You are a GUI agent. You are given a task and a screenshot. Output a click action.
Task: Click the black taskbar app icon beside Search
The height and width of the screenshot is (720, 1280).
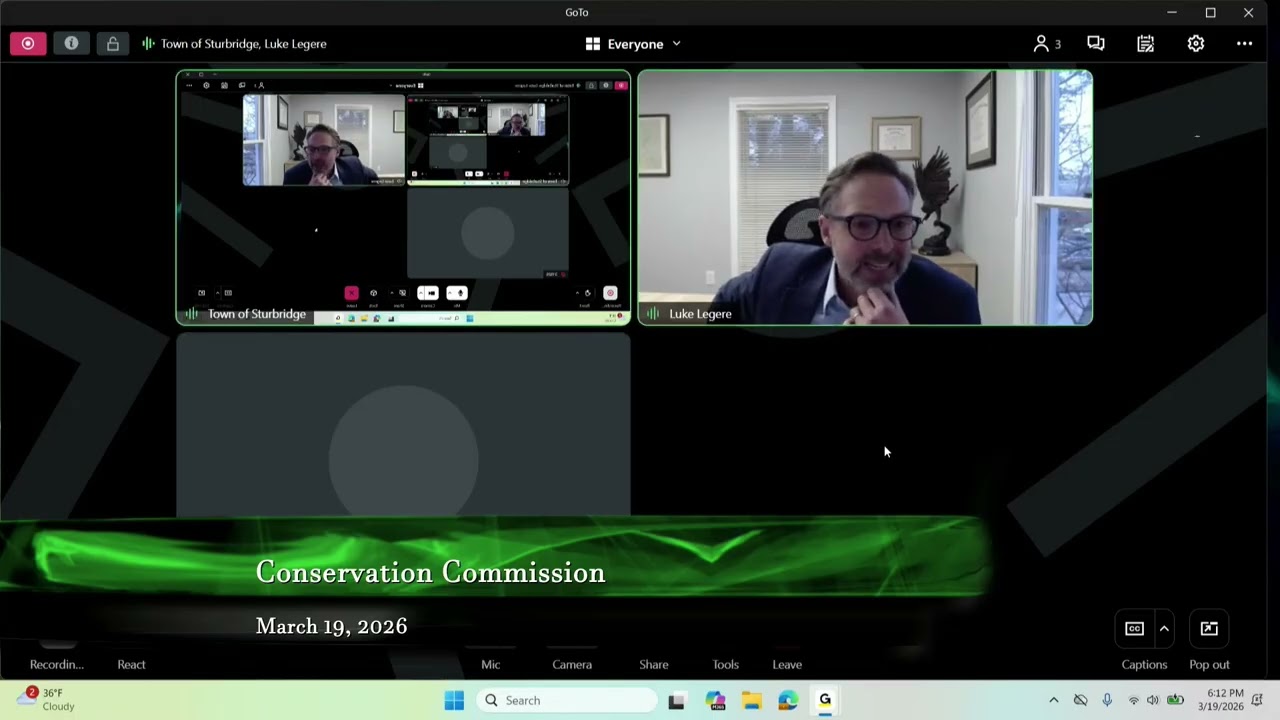tap(677, 700)
